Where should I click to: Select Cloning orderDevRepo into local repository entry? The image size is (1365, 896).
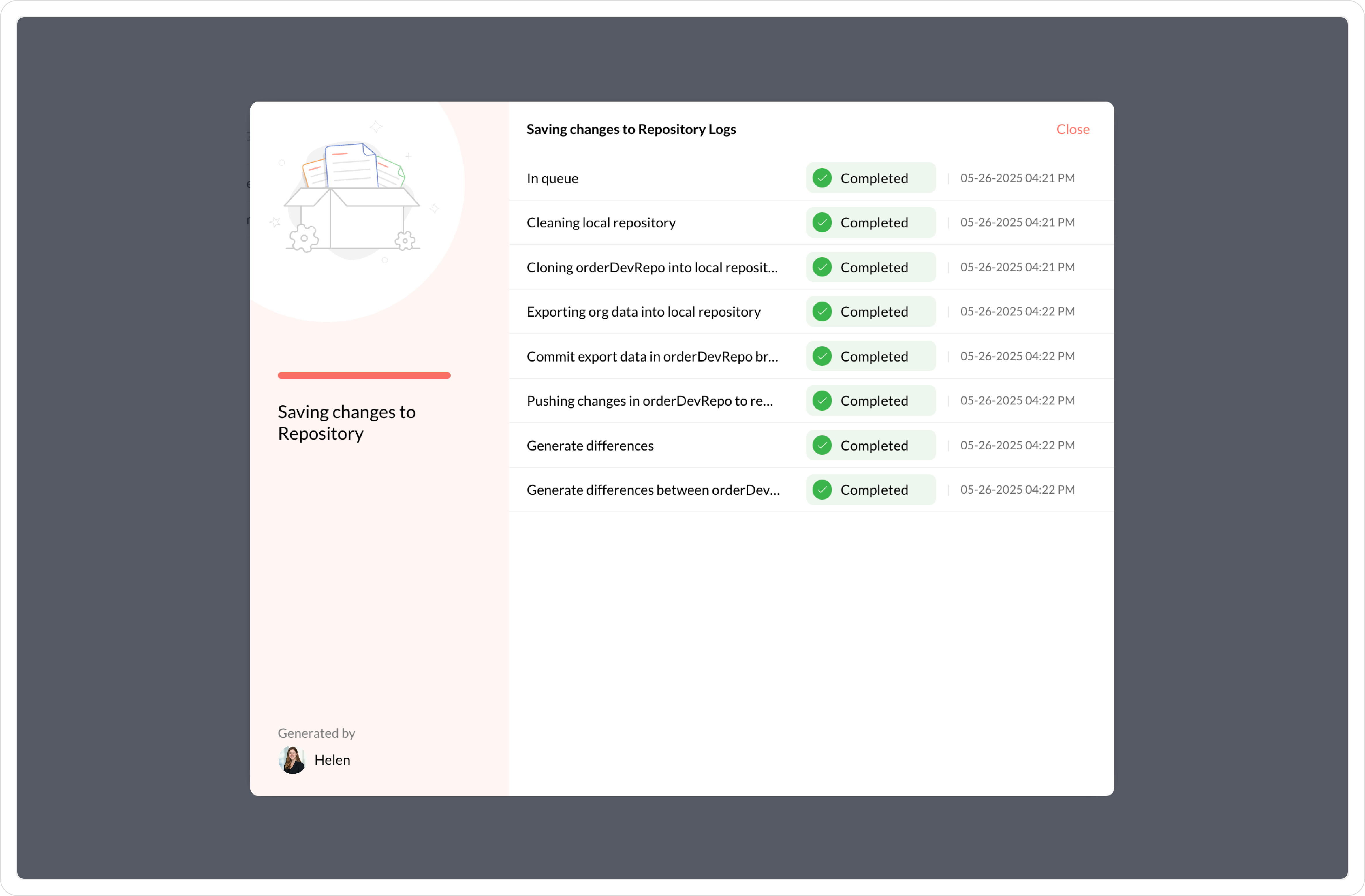tap(652, 267)
